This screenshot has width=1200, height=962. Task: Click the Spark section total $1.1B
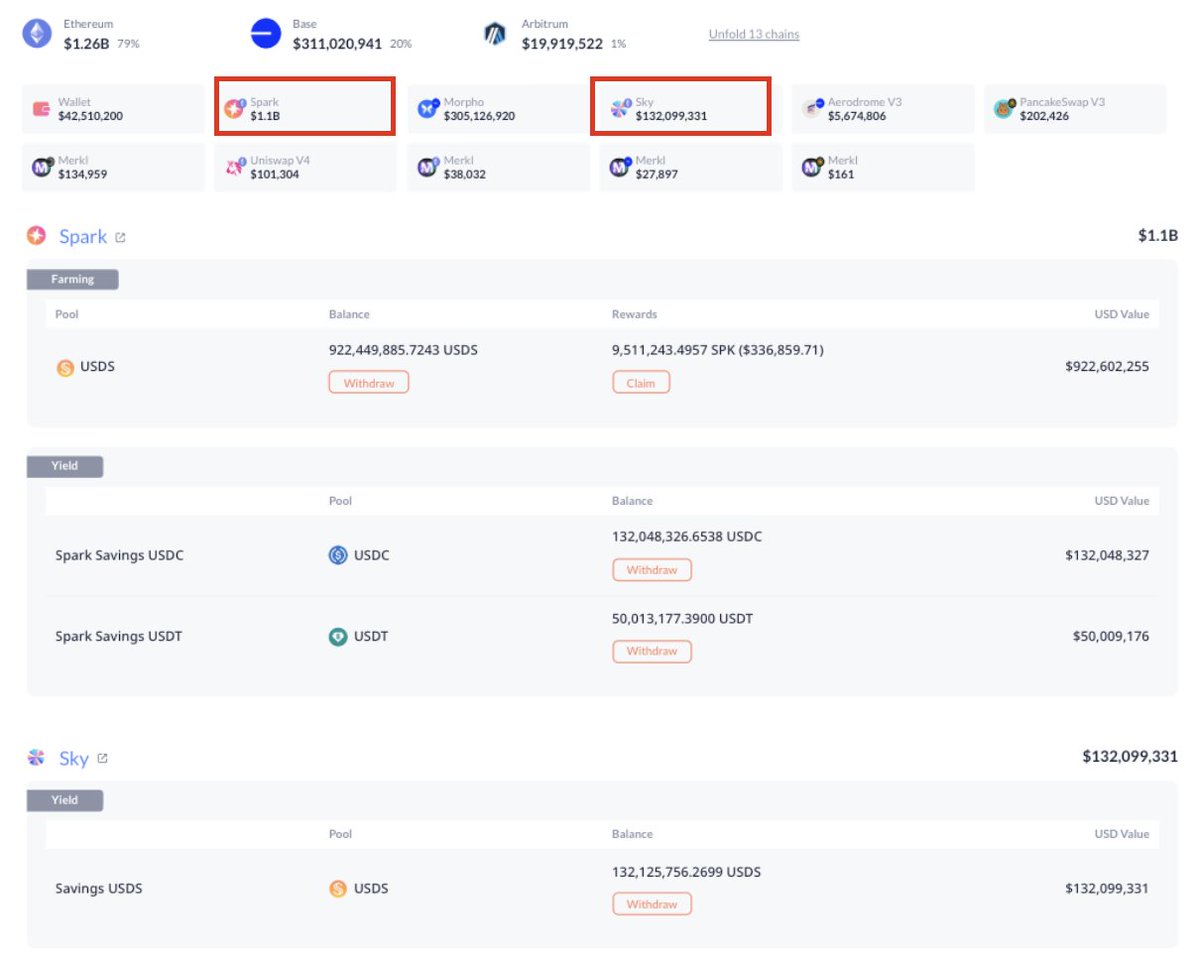[x=1158, y=236]
